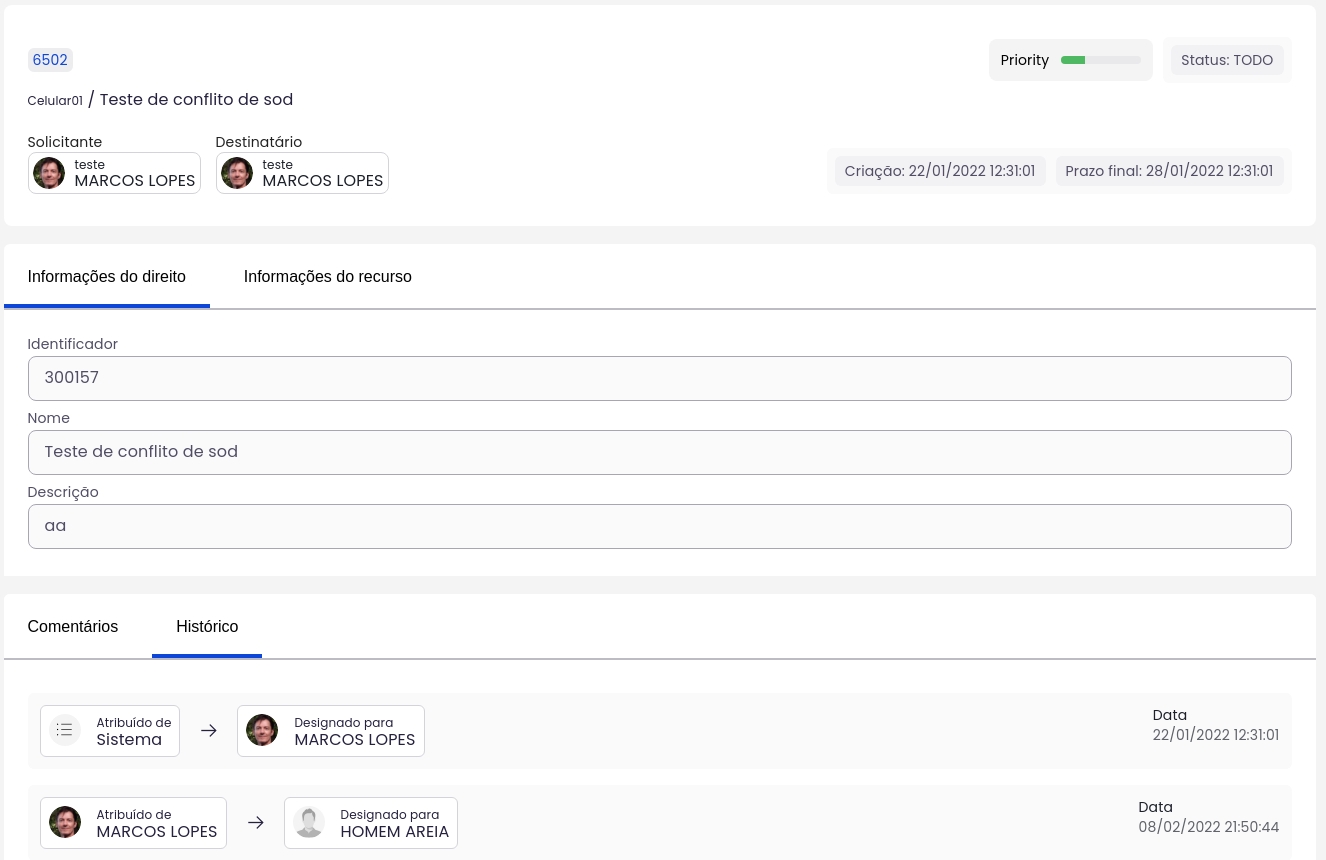The image size is (1326, 860).
Task: Click the ticket number 6502 badge
Action: [x=50, y=60]
